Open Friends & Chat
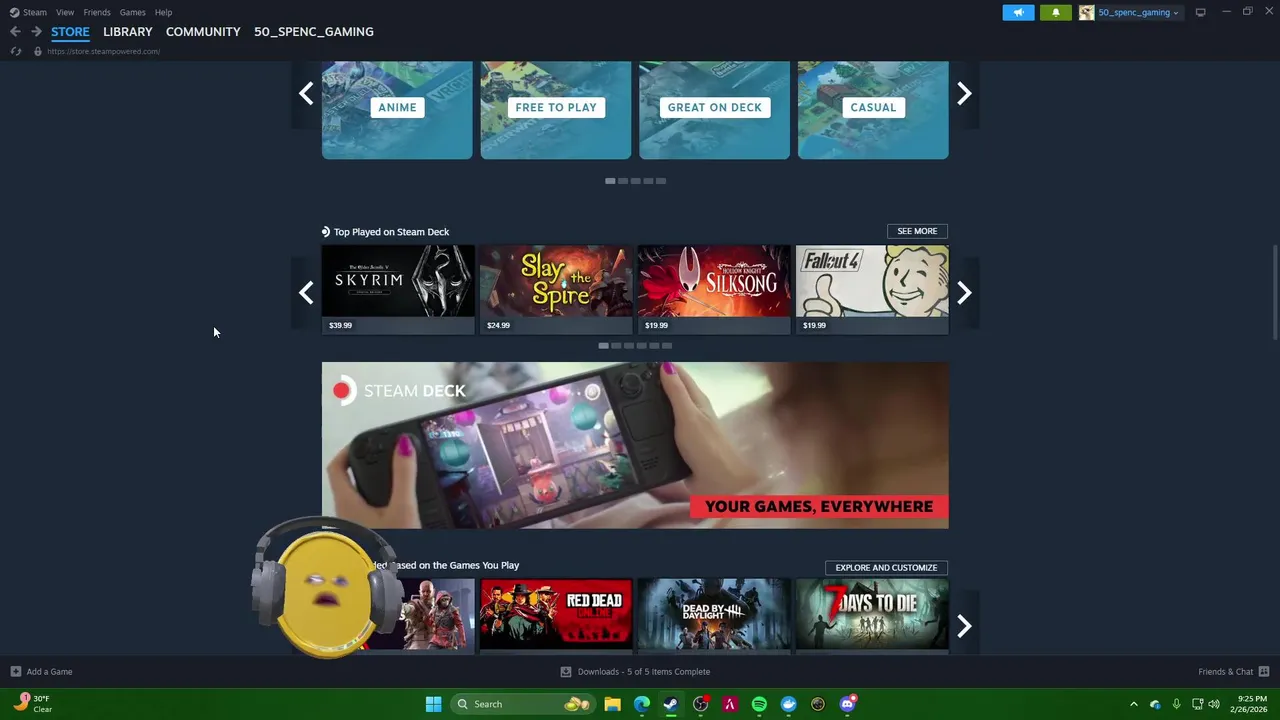The image size is (1280, 720). [1234, 672]
